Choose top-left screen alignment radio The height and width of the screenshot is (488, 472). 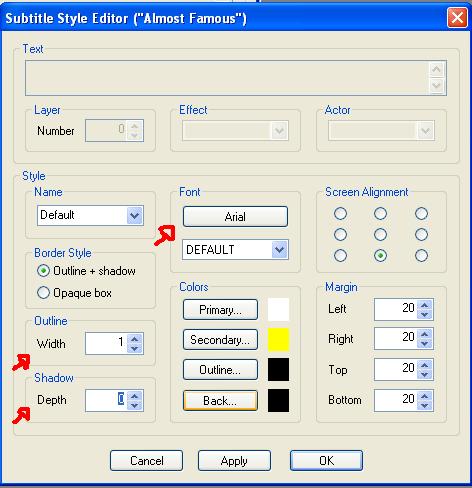pos(340,213)
